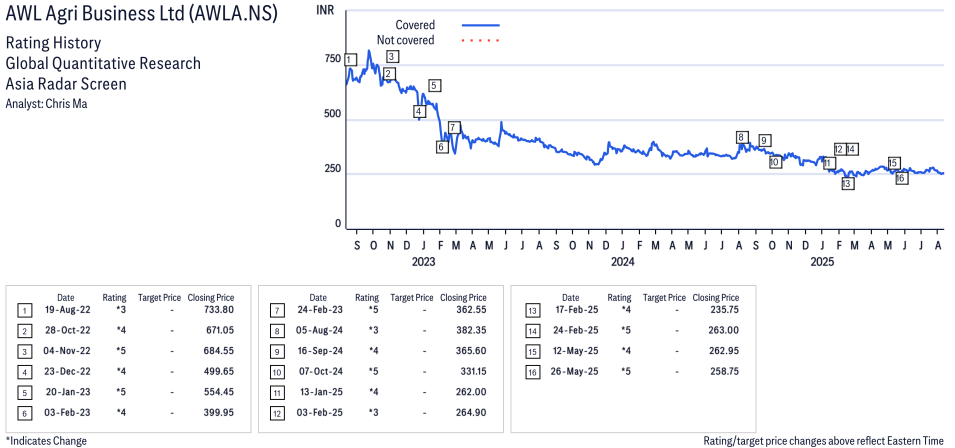Click chart marker 7 on chart
Viewport: 955px width, 448px height.
coord(454,127)
